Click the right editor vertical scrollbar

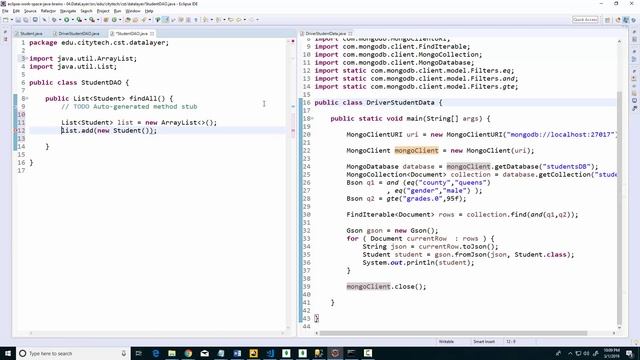(619, 208)
